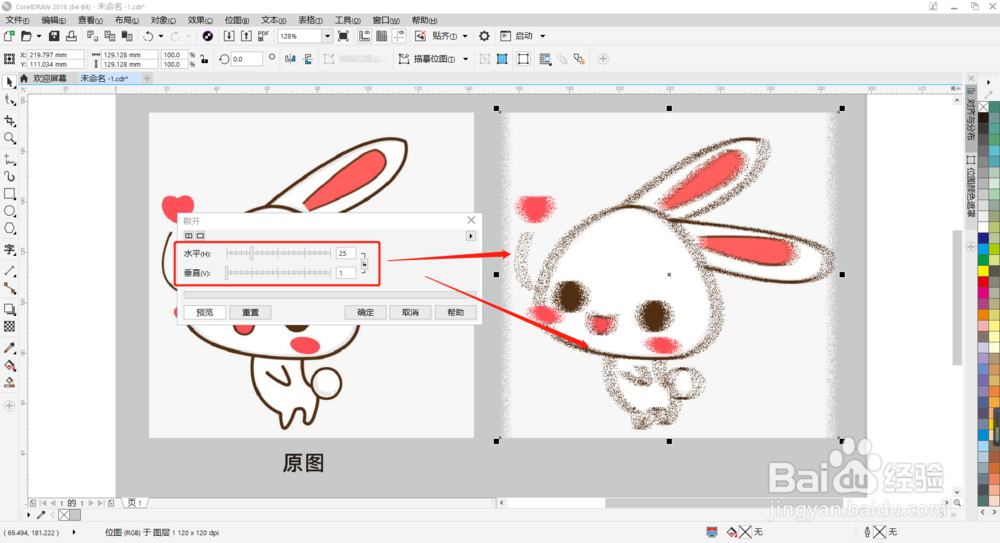Click the Export icon in toolbar
This screenshot has width=1000, height=543.
246,36
